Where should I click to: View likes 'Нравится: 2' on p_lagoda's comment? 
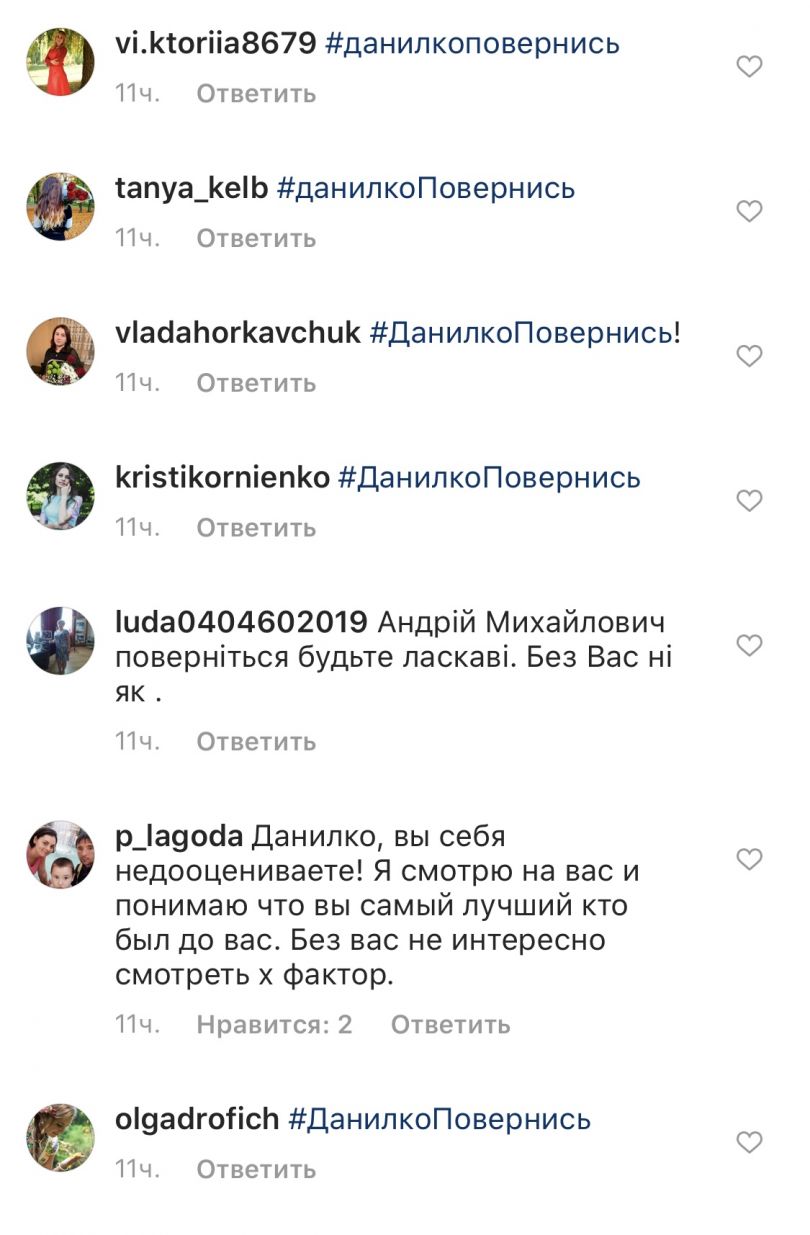pyautogui.click(x=274, y=1025)
